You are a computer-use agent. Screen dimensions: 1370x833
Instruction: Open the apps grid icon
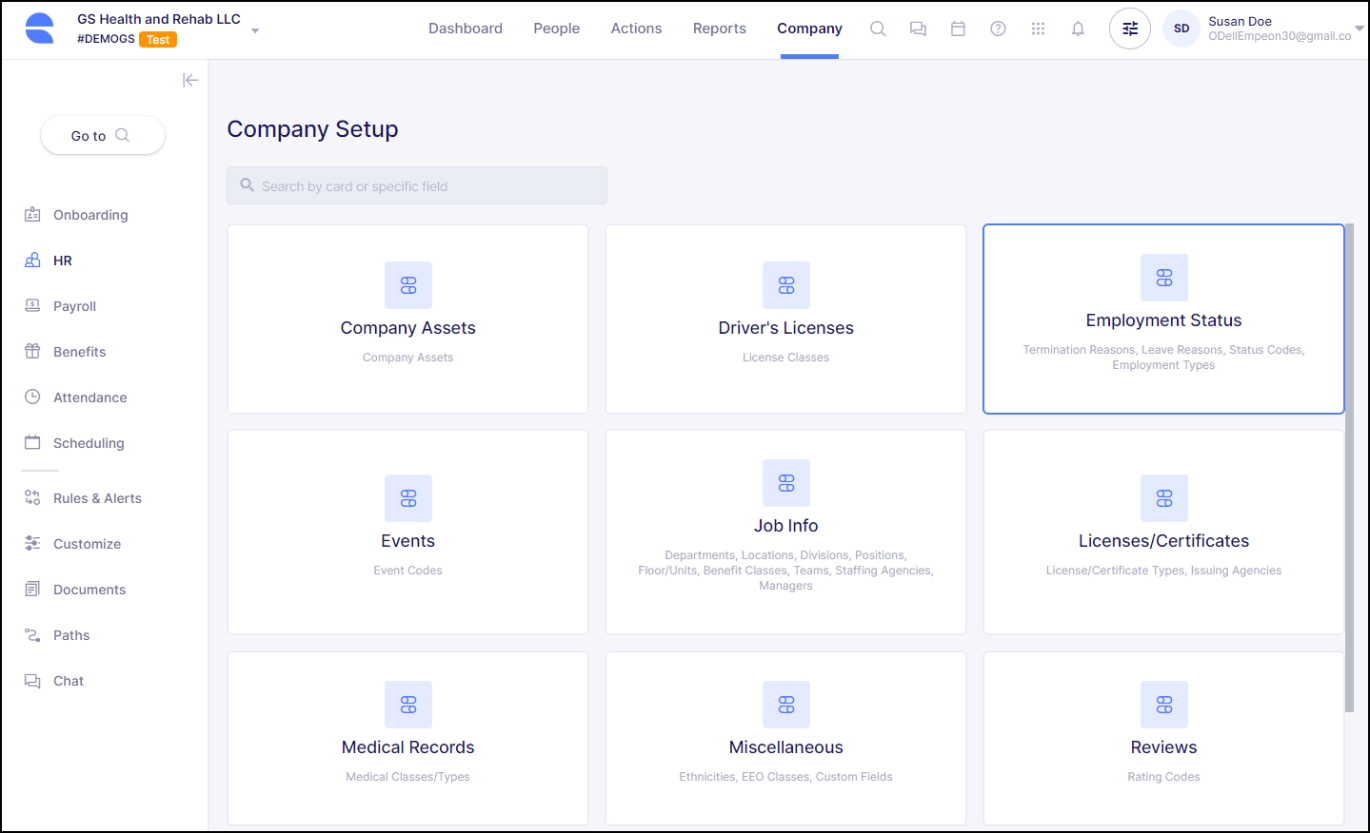pyautogui.click(x=1038, y=29)
